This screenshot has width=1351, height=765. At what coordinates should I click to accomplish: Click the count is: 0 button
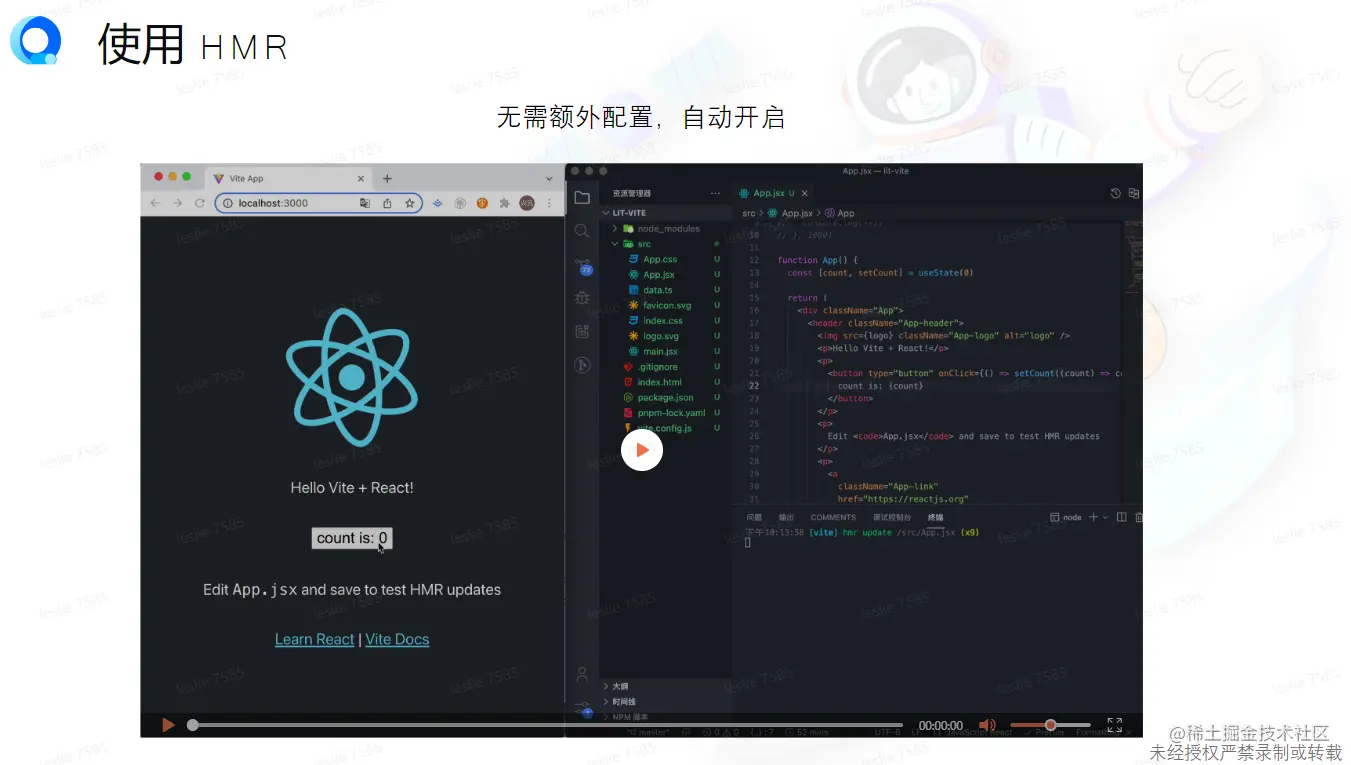[352, 538]
